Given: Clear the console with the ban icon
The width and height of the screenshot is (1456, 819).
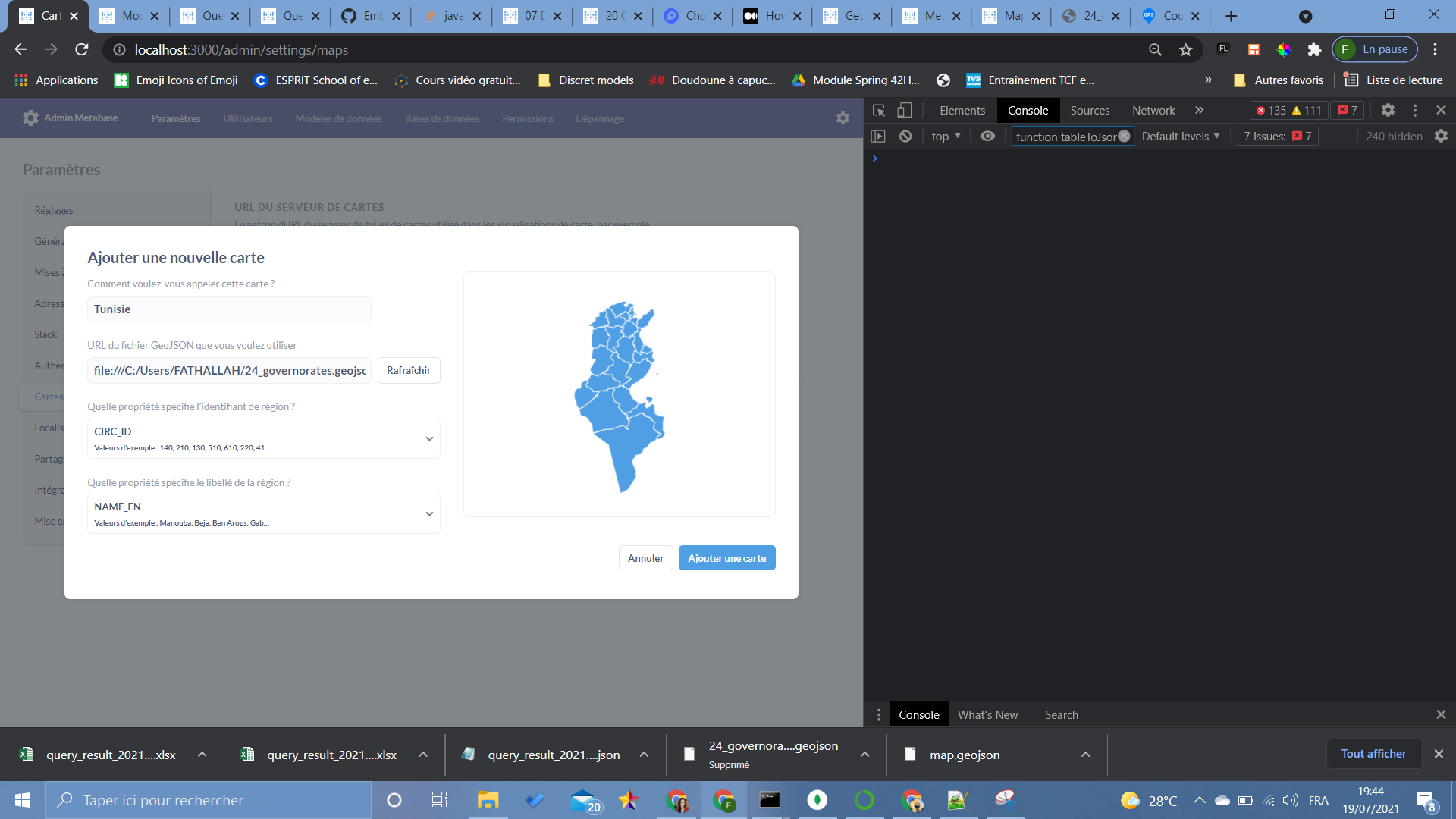Looking at the screenshot, I should [905, 136].
